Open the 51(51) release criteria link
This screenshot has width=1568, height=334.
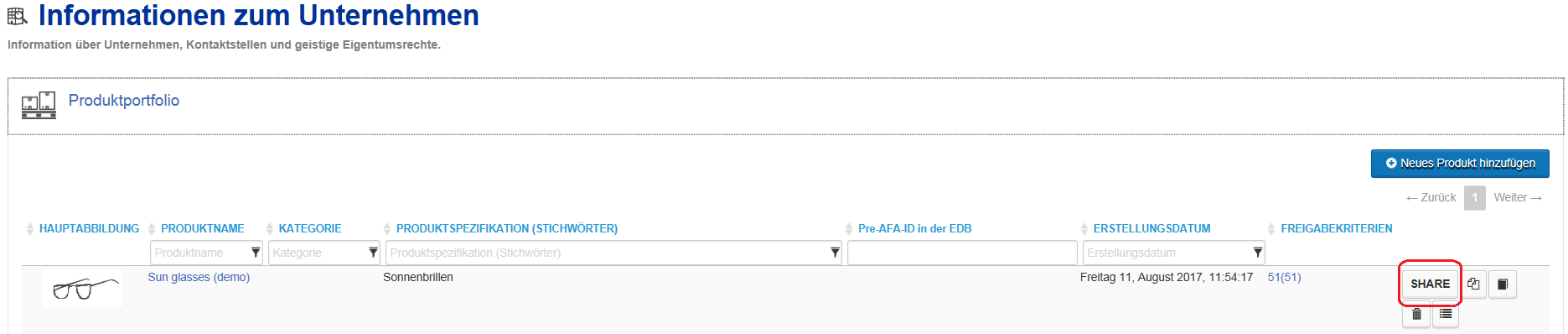1284,277
